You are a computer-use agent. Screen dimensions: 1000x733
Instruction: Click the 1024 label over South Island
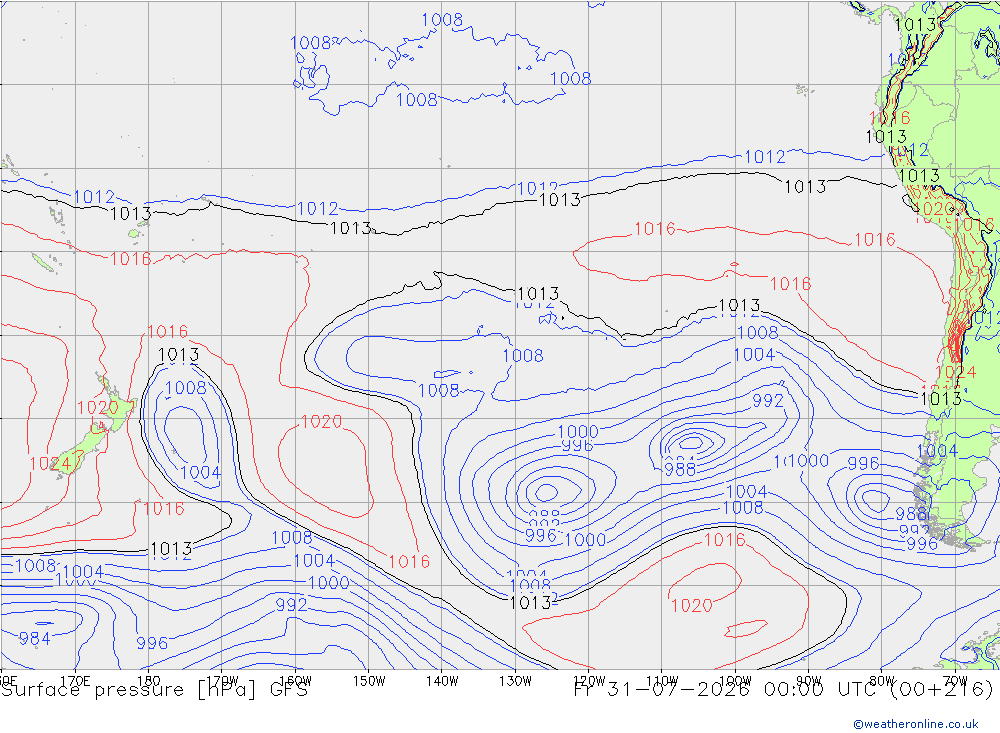[x=52, y=464]
